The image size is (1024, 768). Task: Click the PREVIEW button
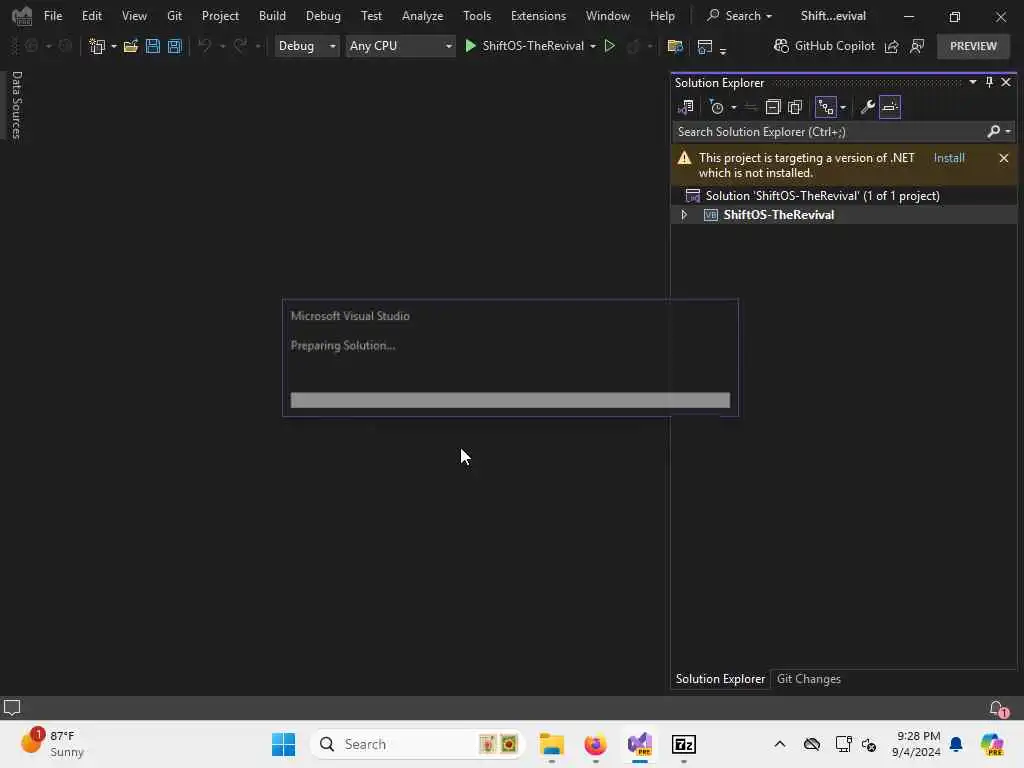pyautogui.click(x=973, y=46)
